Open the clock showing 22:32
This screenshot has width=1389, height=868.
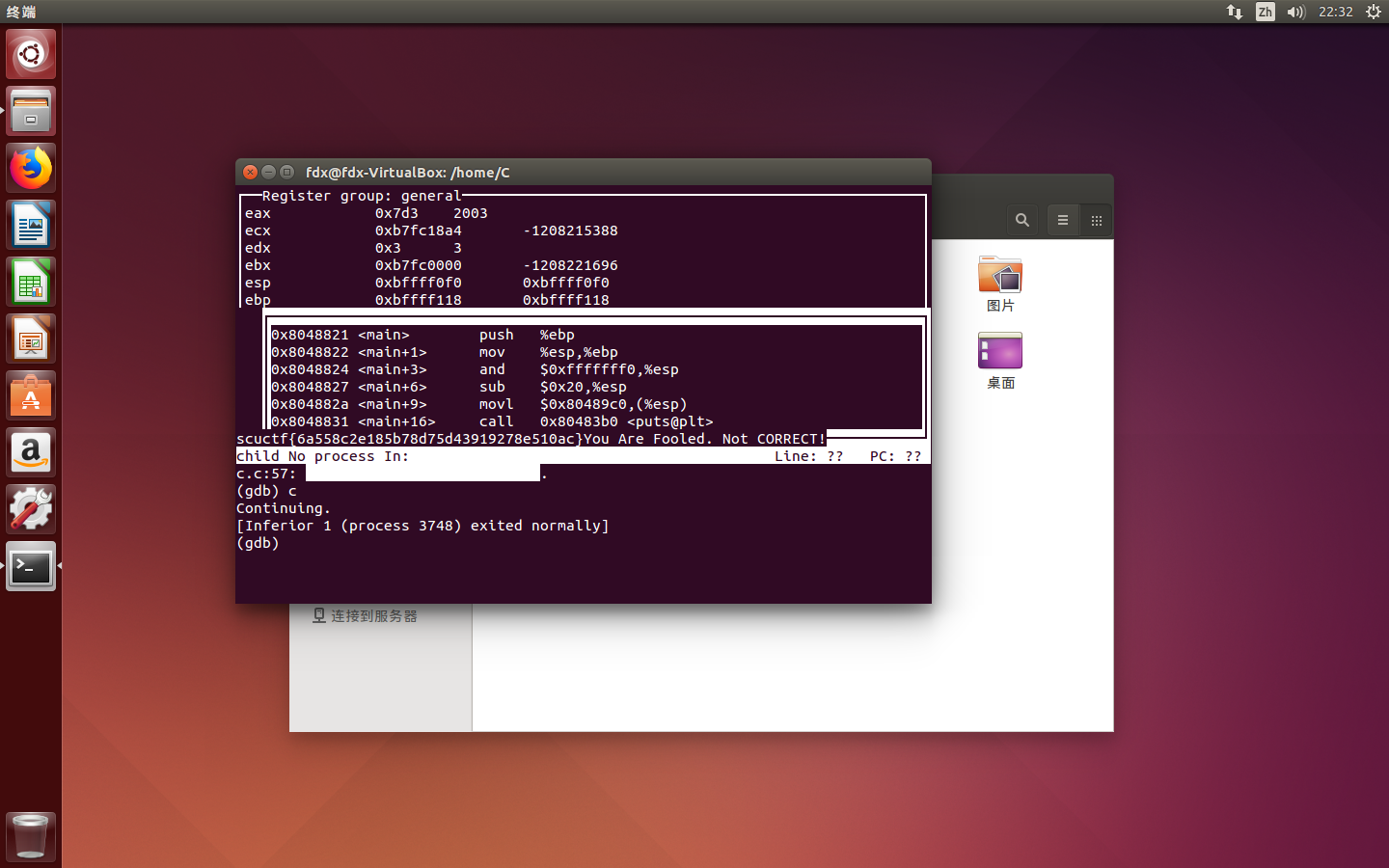pos(1336,12)
